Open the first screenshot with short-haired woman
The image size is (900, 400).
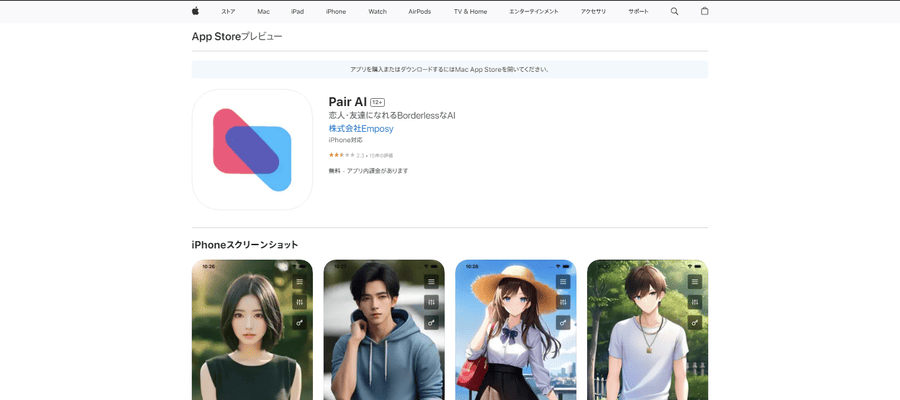tap(252, 330)
